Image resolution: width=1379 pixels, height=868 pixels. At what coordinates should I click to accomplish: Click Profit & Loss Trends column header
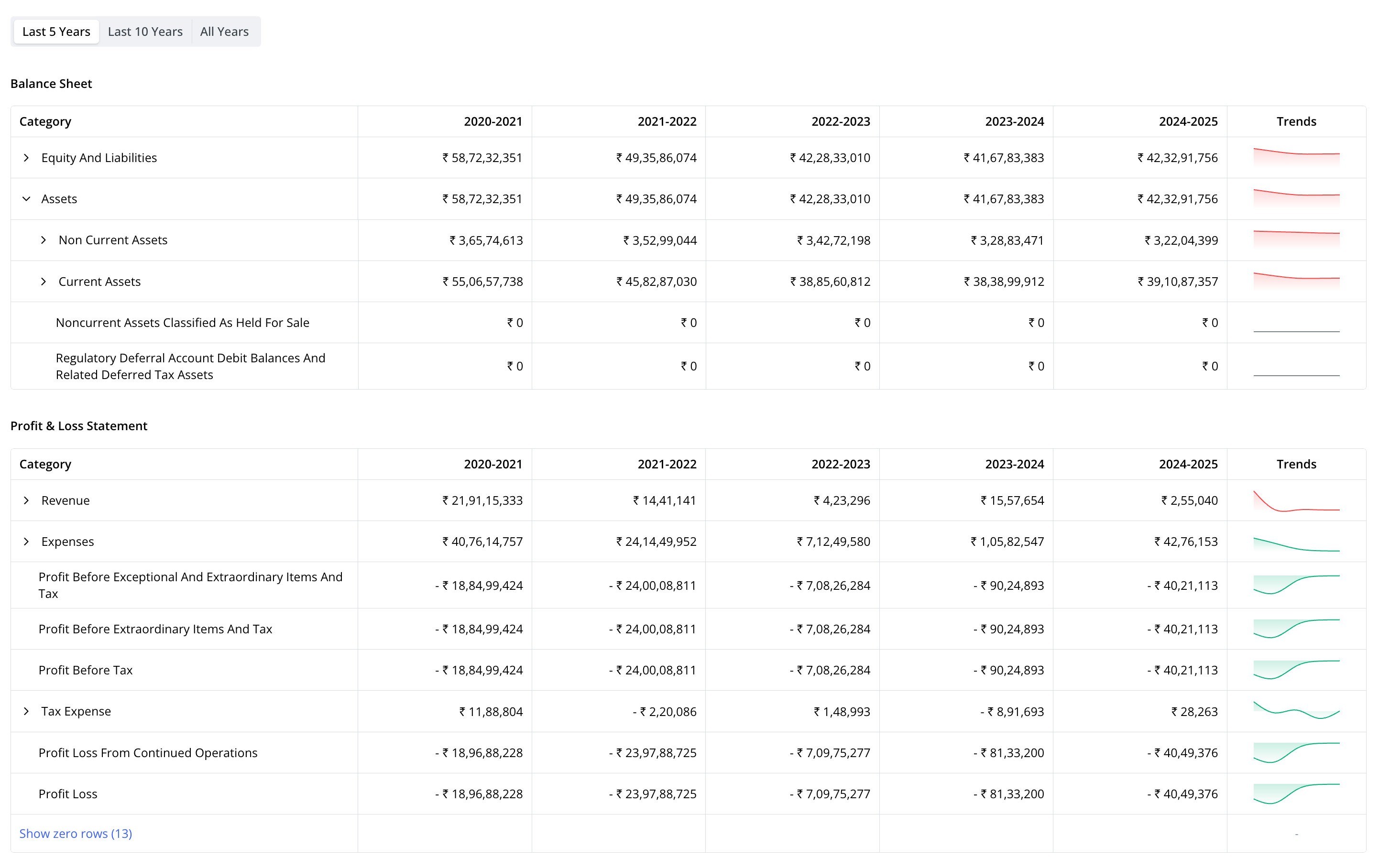(x=1296, y=464)
